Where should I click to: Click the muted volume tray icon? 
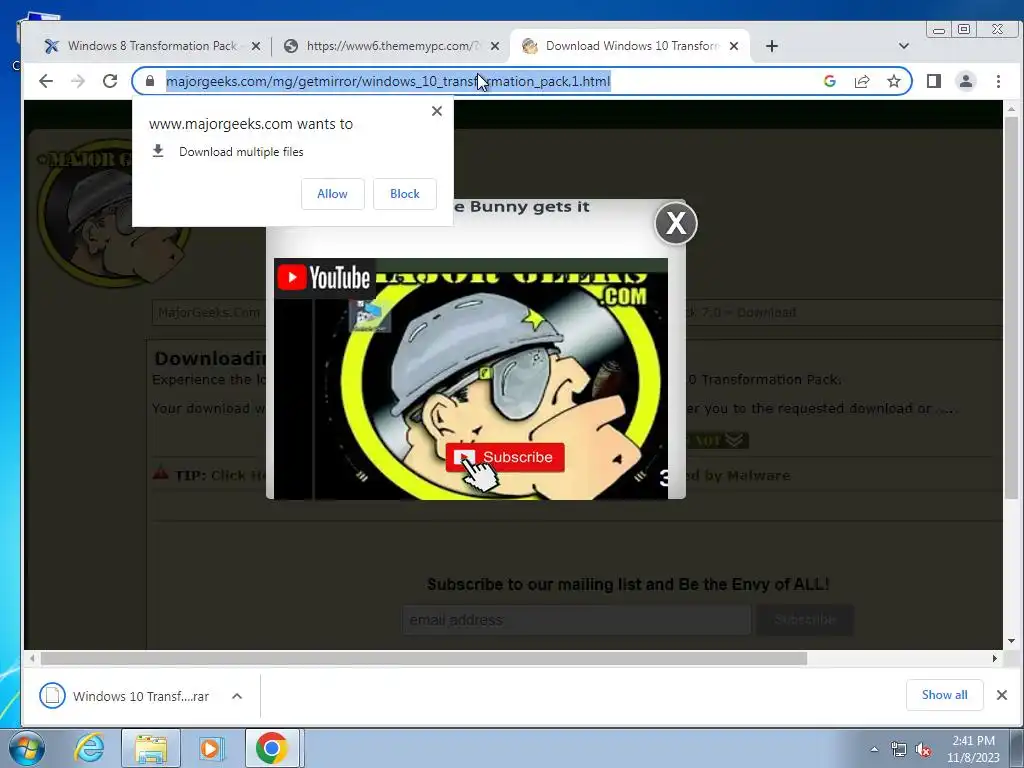pyautogui.click(x=923, y=749)
